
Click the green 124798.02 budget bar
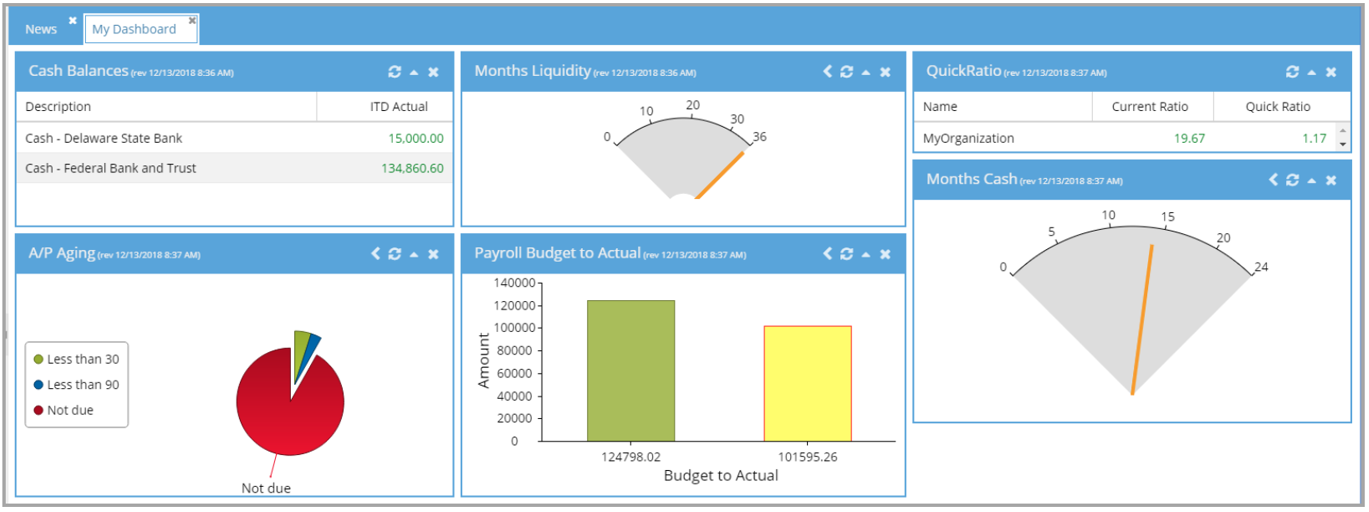pyautogui.click(x=631, y=370)
